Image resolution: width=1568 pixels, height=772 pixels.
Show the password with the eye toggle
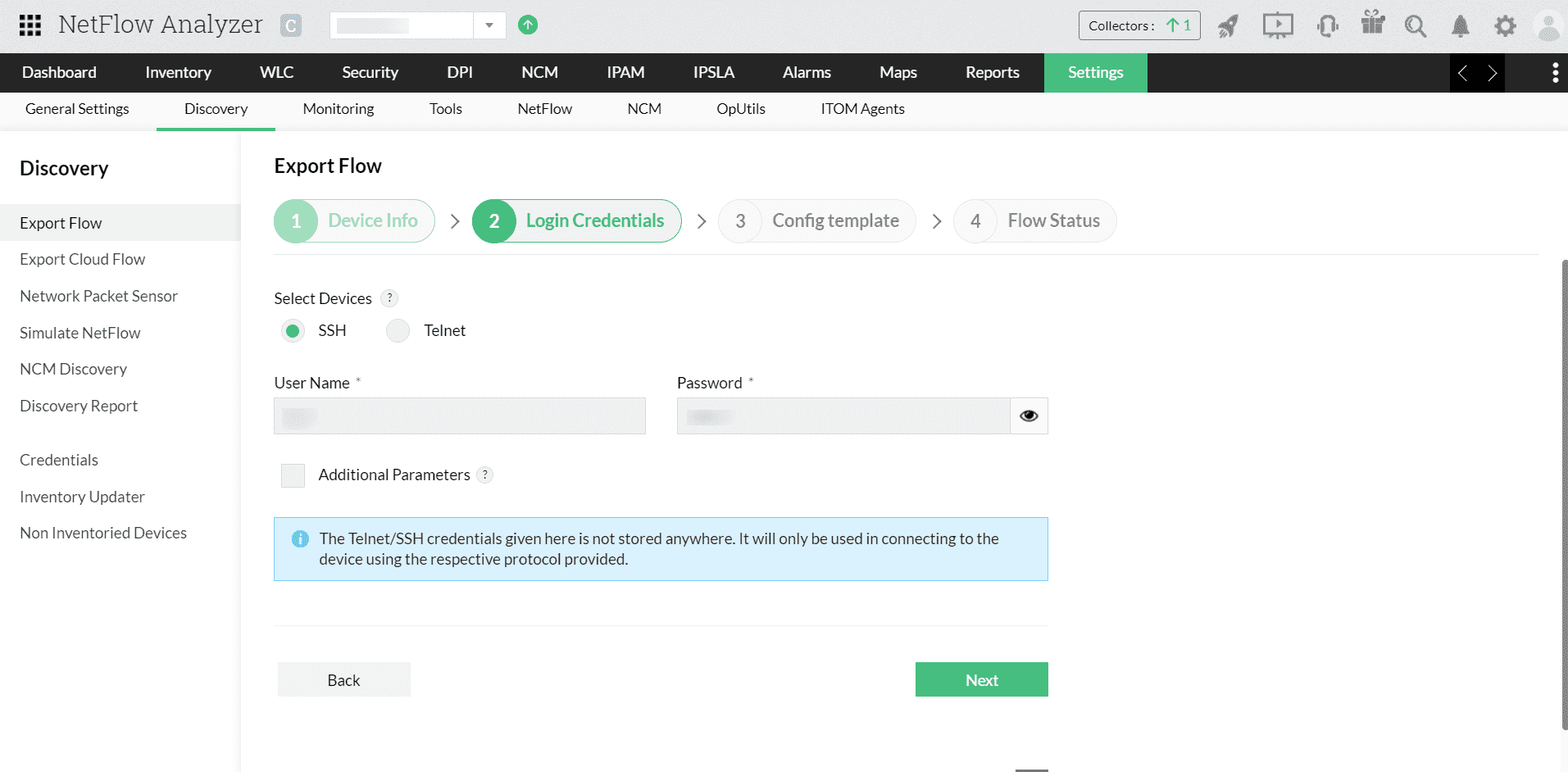tap(1029, 416)
